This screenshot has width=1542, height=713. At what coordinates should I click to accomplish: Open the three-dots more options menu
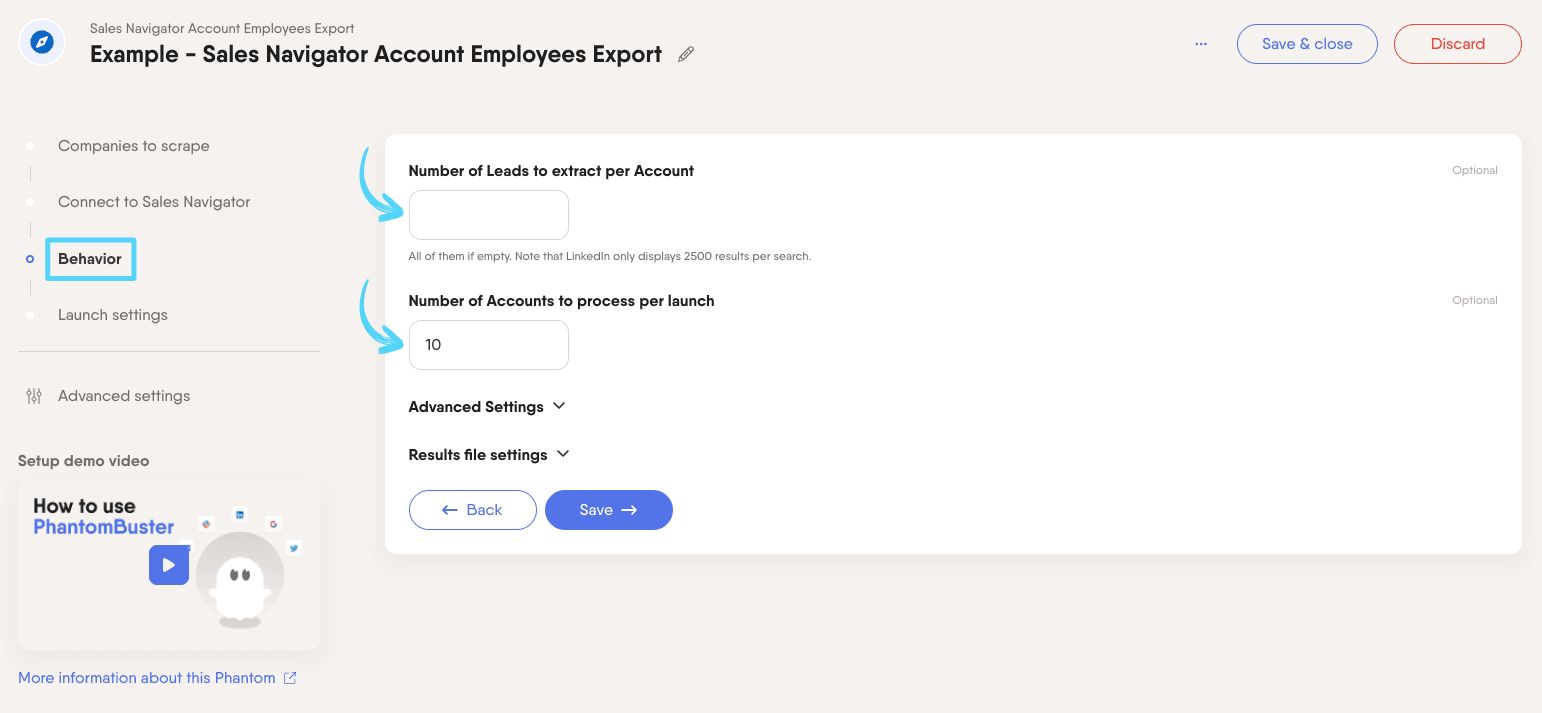coord(1201,44)
